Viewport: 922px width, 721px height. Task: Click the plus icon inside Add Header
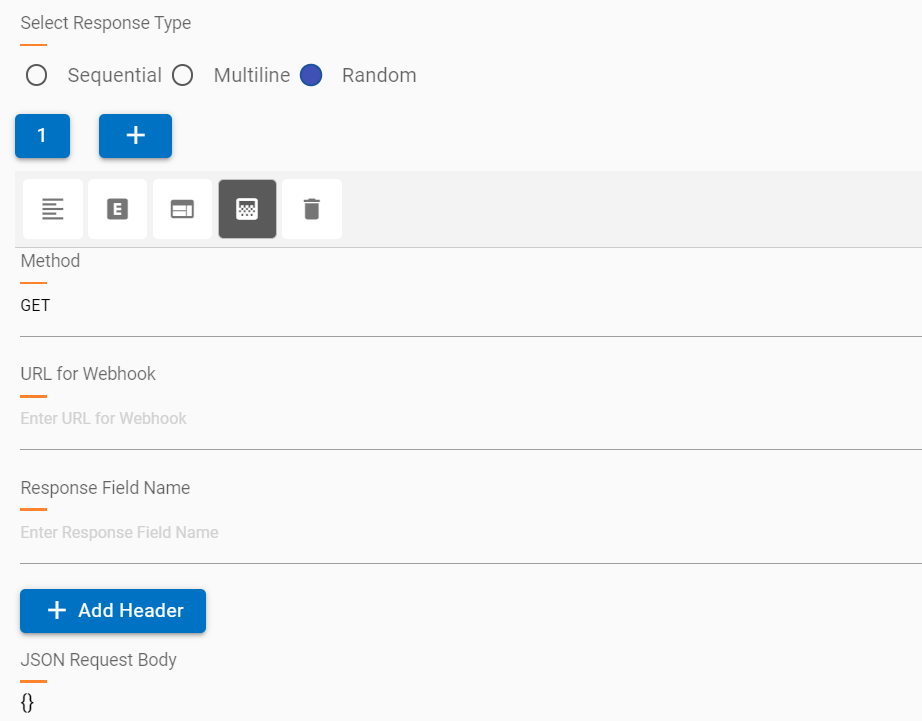coord(57,611)
